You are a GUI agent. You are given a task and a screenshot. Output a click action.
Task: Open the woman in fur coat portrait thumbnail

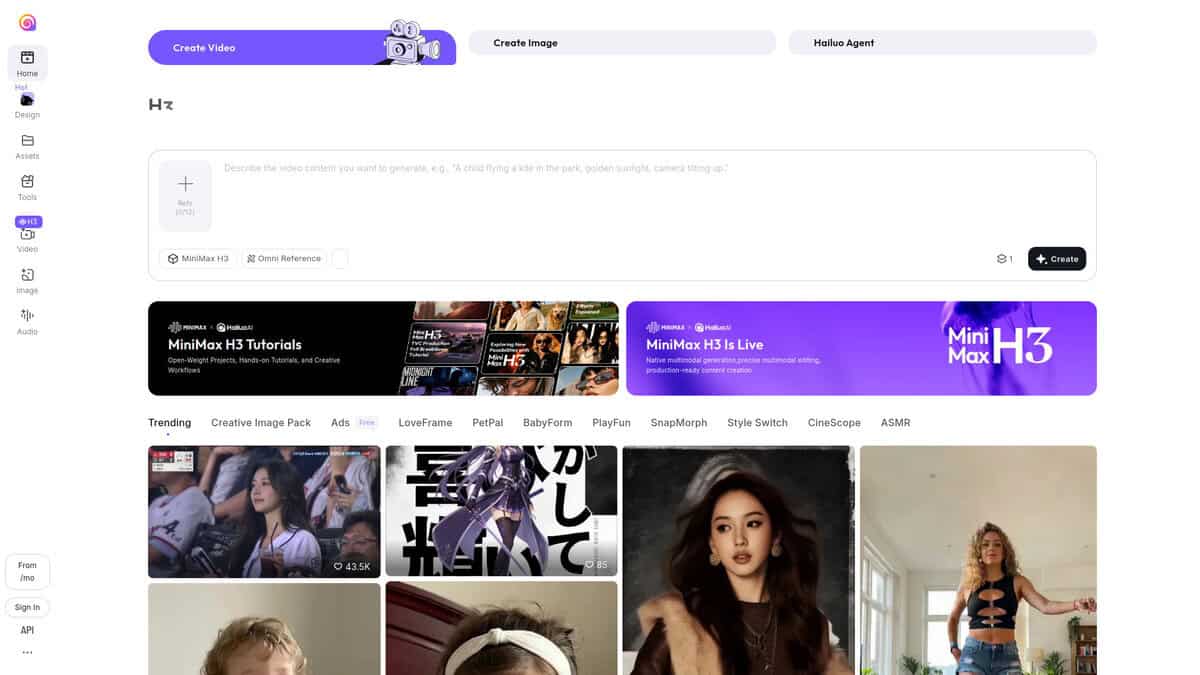738,560
